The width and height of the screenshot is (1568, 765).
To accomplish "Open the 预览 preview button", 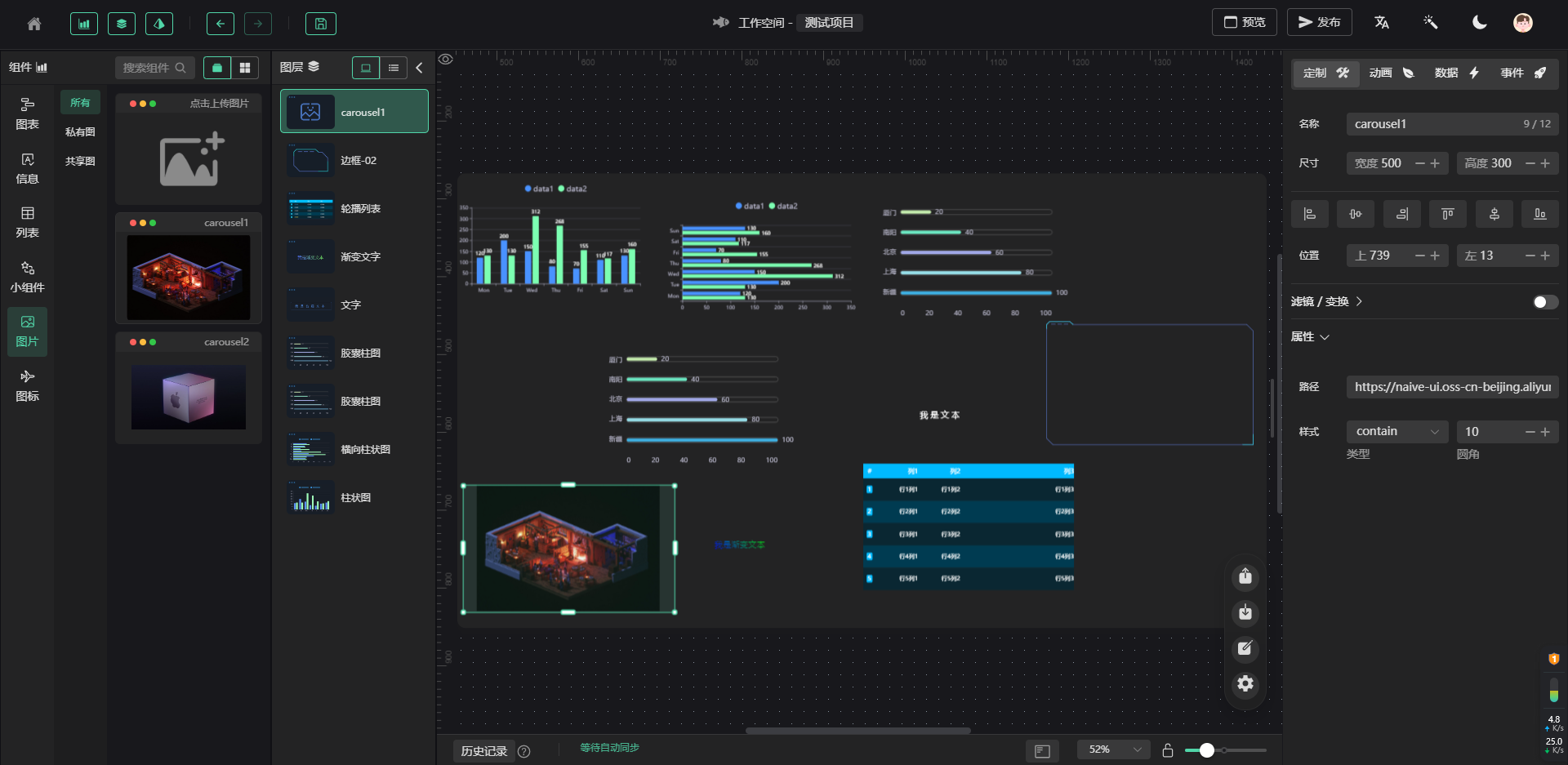I will [x=1245, y=22].
